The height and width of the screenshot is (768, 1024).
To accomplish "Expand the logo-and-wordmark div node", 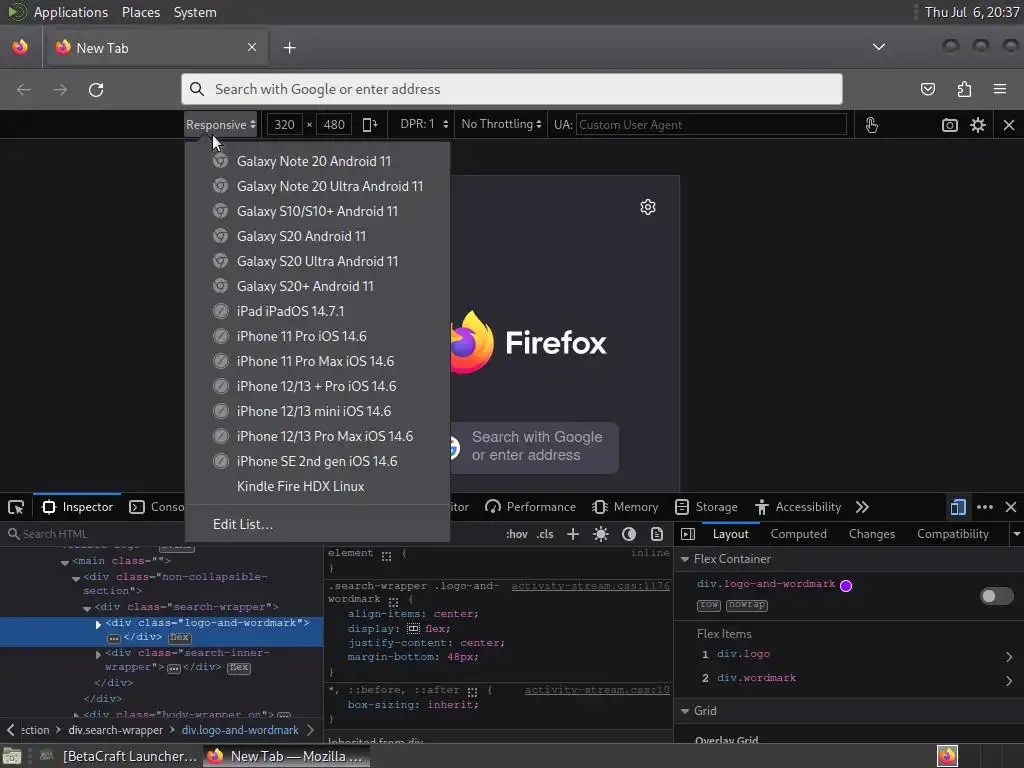I will 98,624.
